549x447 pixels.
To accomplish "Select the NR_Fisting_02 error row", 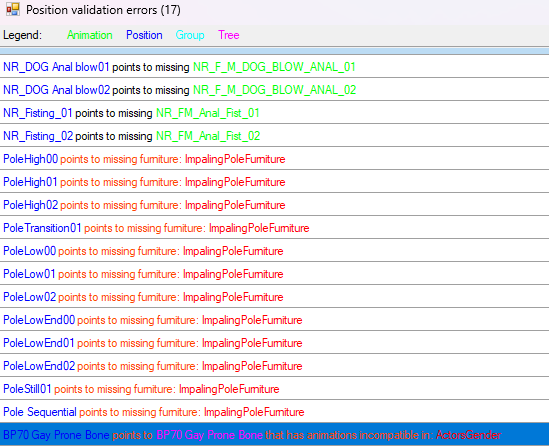I will (x=274, y=136).
